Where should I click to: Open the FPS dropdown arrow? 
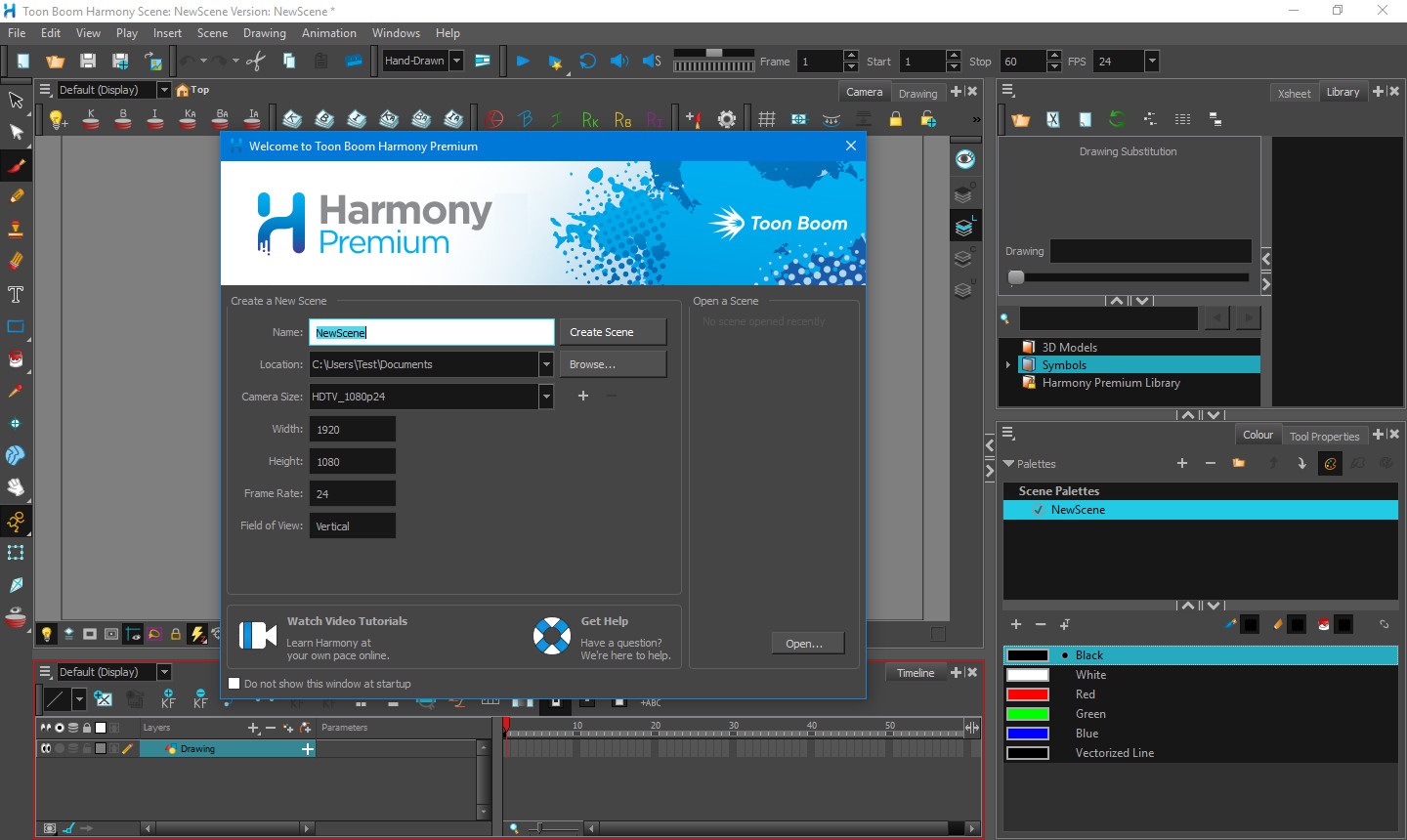coord(1152,61)
